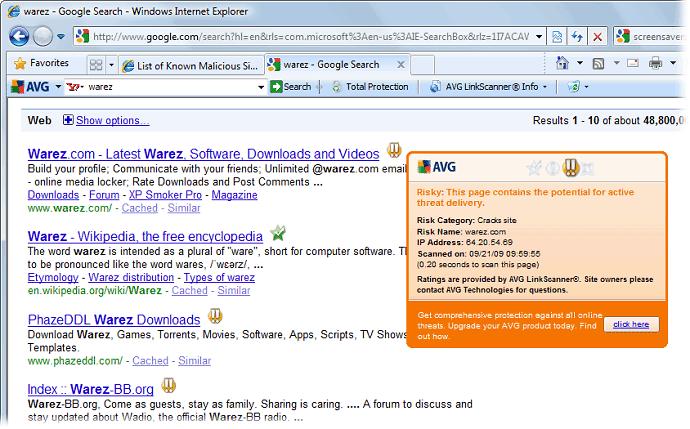Viewport: 690px width, 429px height.
Task: Click the 'Magazine' sitelink
Action: click(235, 195)
